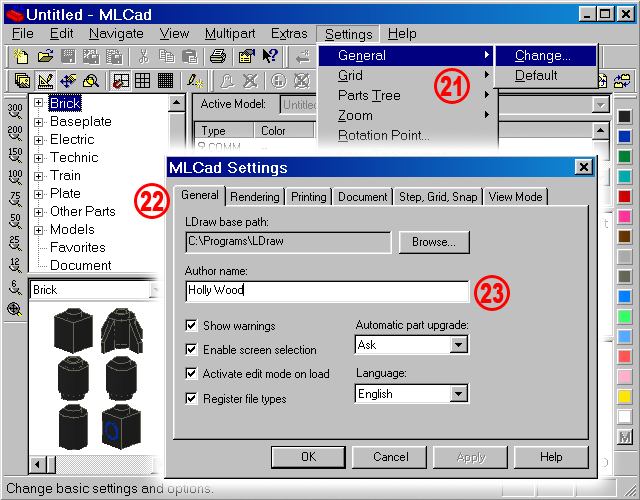Set zoom to 100 percent icon

coord(15,177)
